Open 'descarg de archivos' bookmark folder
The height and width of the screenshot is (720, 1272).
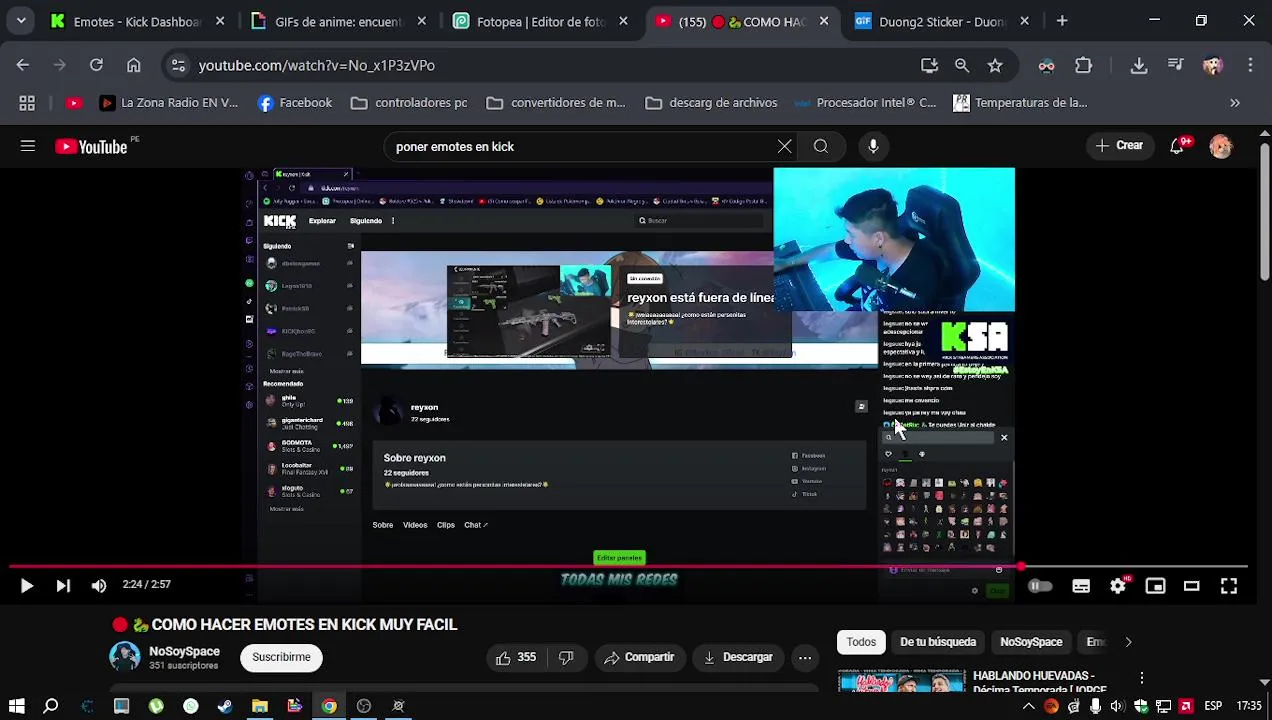[711, 103]
